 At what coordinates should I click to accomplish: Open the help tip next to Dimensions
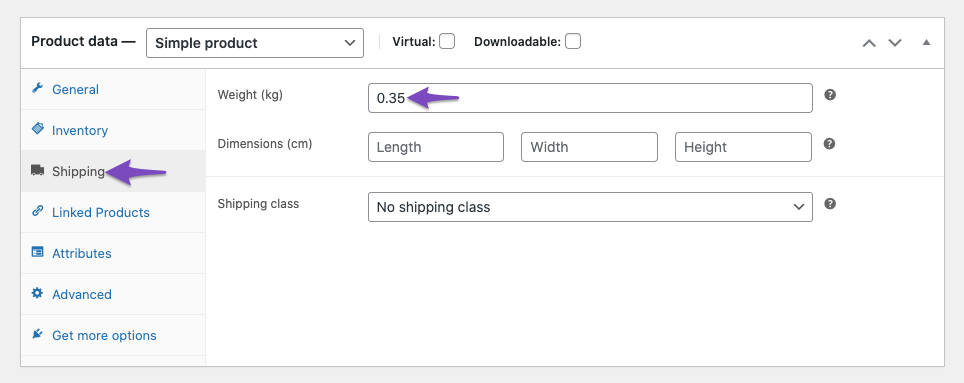point(829,144)
